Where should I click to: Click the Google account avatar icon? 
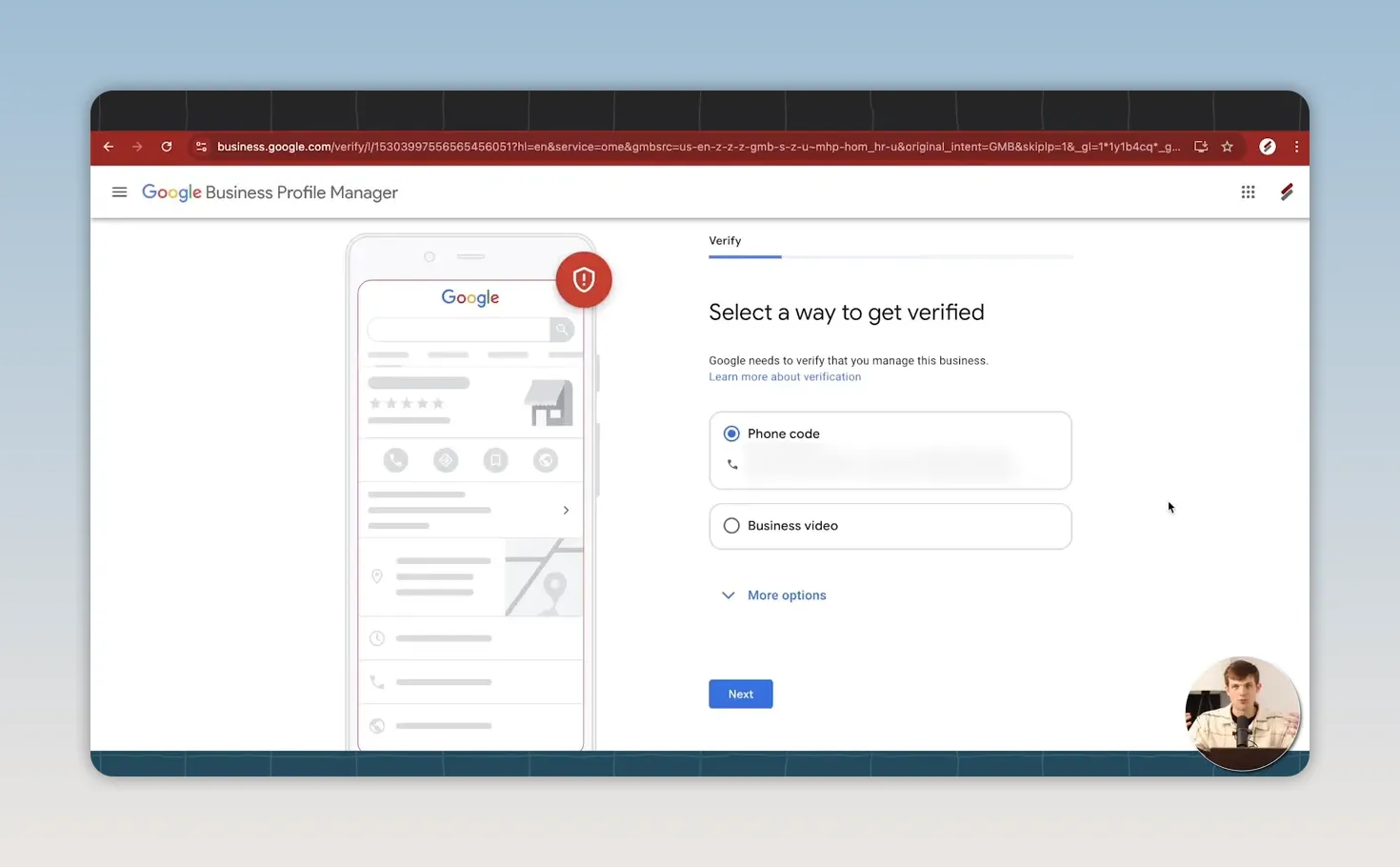pyautogui.click(x=1287, y=192)
